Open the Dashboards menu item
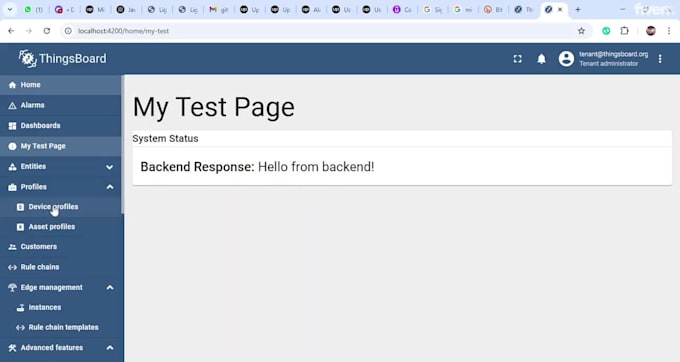The width and height of the screenshot is (680, 362). [x=61, y=126]
